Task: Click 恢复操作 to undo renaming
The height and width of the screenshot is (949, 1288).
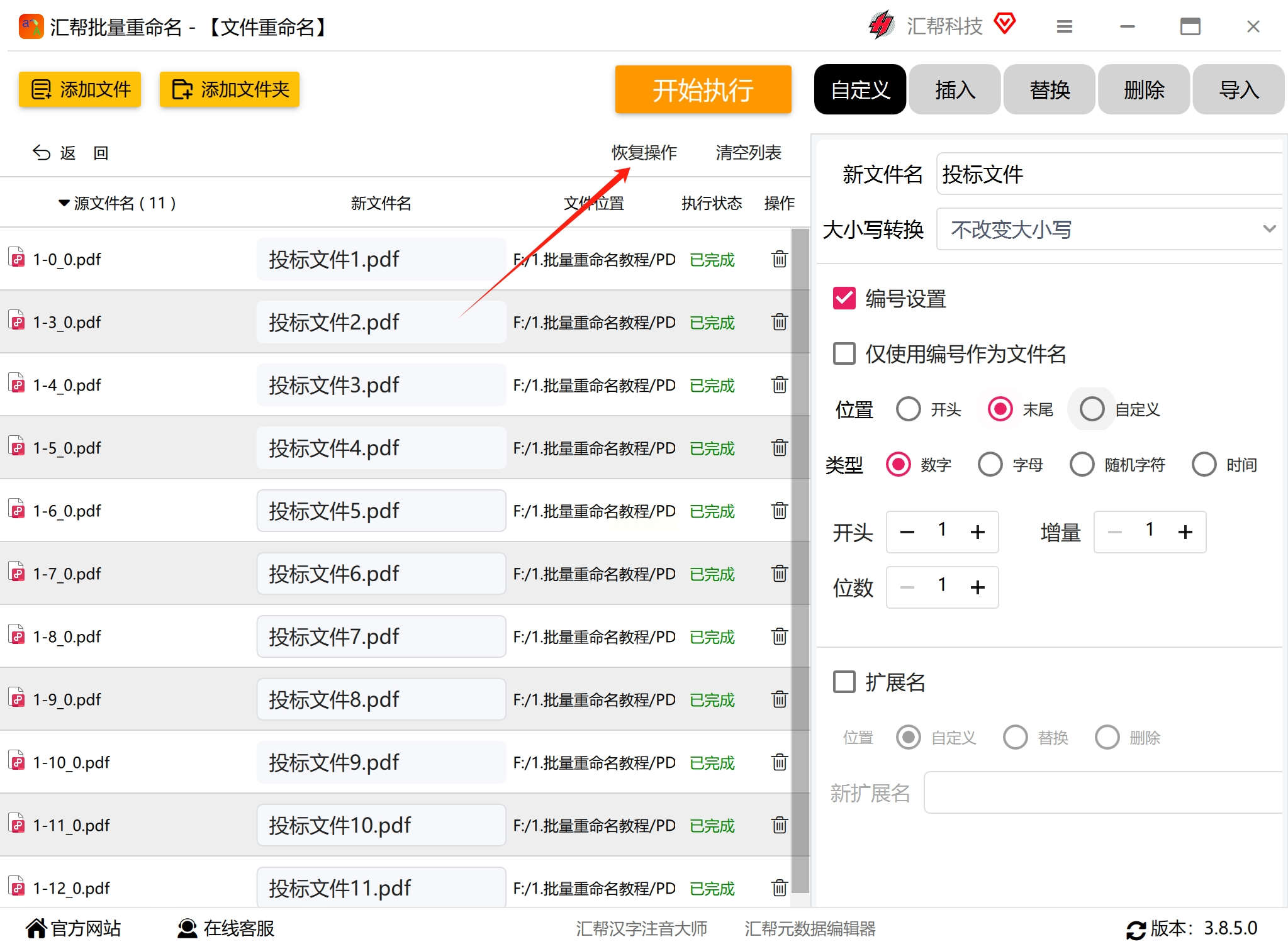Action: pyautogui.click(x=644, y=153)
